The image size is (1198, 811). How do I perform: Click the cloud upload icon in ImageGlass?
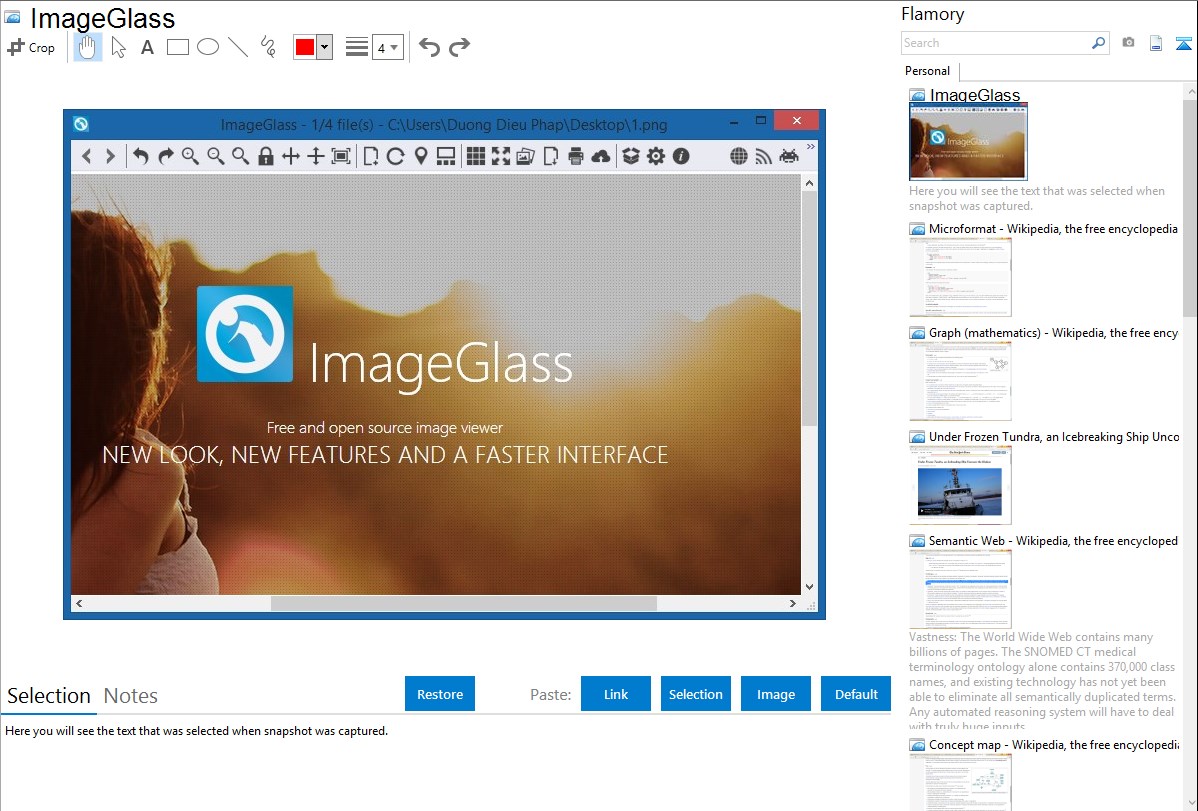[x=601, y=157]
